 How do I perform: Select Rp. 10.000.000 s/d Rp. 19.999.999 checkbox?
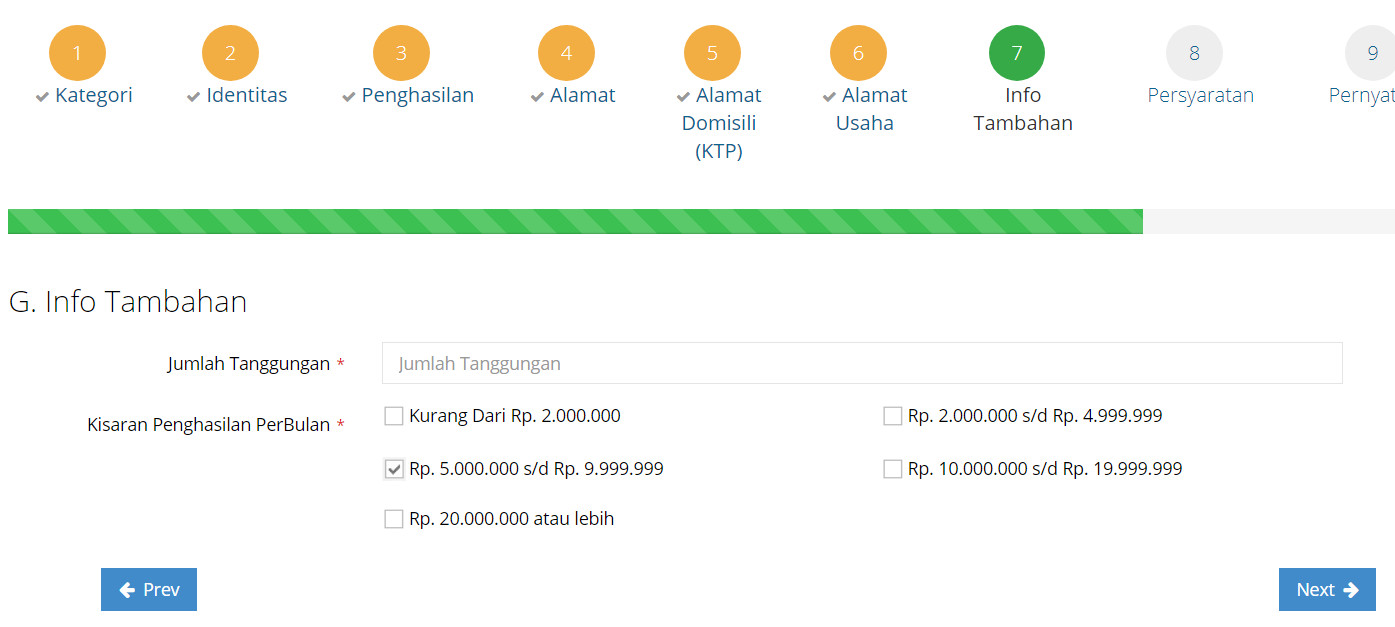click(893, 469)
